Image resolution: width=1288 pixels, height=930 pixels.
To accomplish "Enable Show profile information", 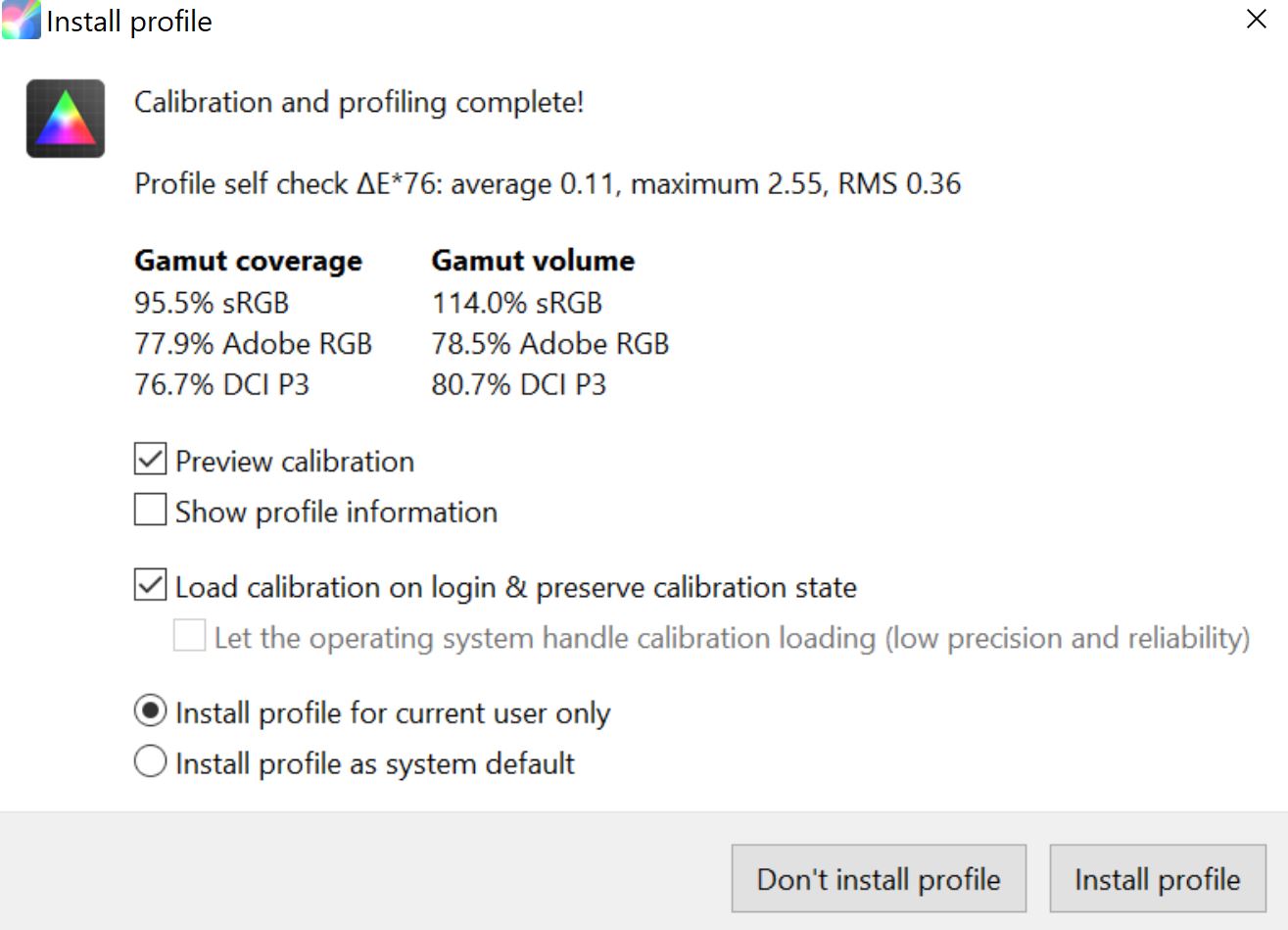I will click(x=150, y=511).
